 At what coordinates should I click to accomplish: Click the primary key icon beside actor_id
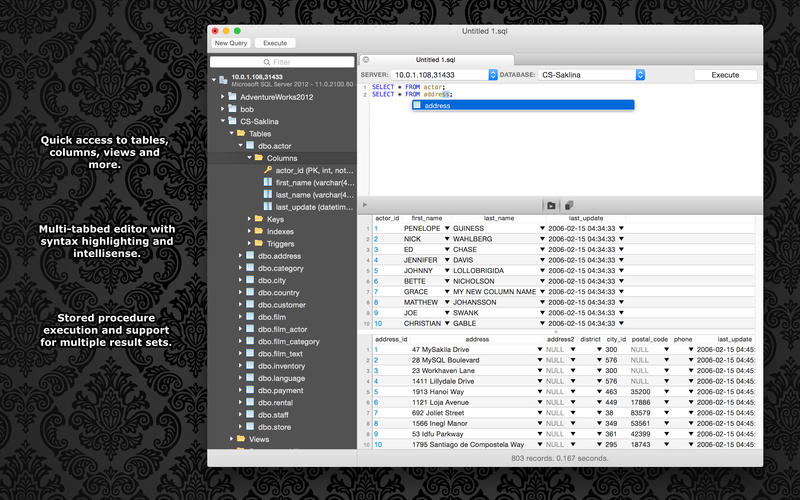(x=267, y=170)
